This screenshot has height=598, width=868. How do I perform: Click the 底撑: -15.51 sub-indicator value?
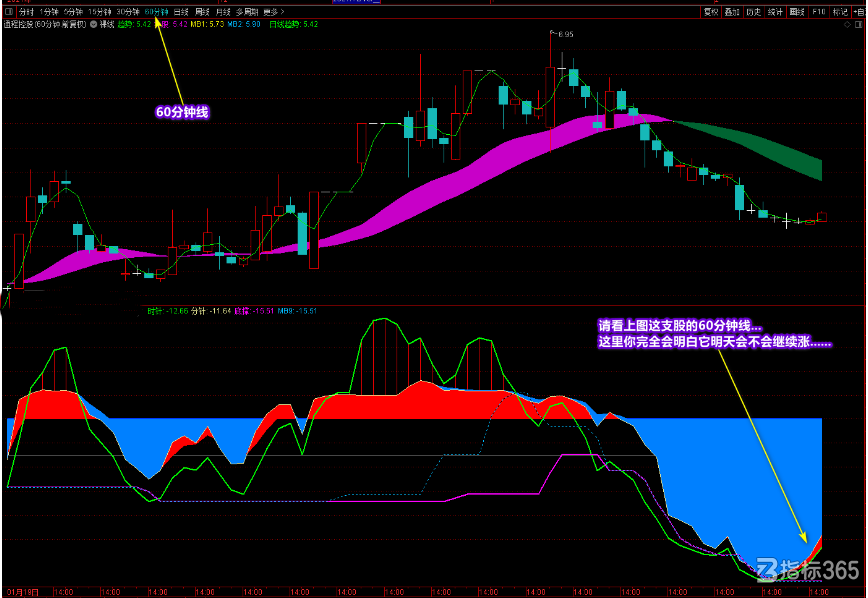[x=254, y=311]
